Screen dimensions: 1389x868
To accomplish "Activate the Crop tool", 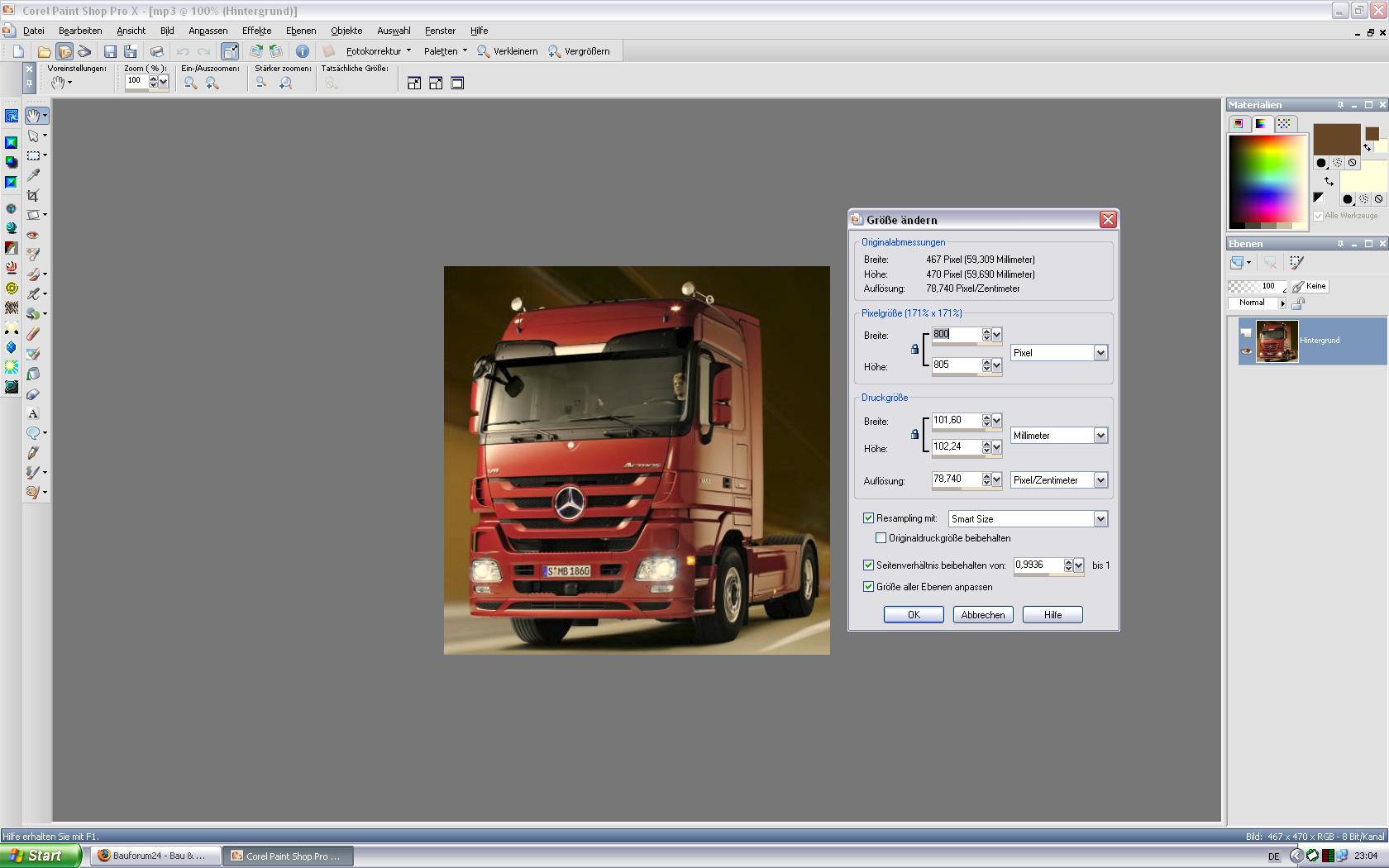I will tap(33, 195).
